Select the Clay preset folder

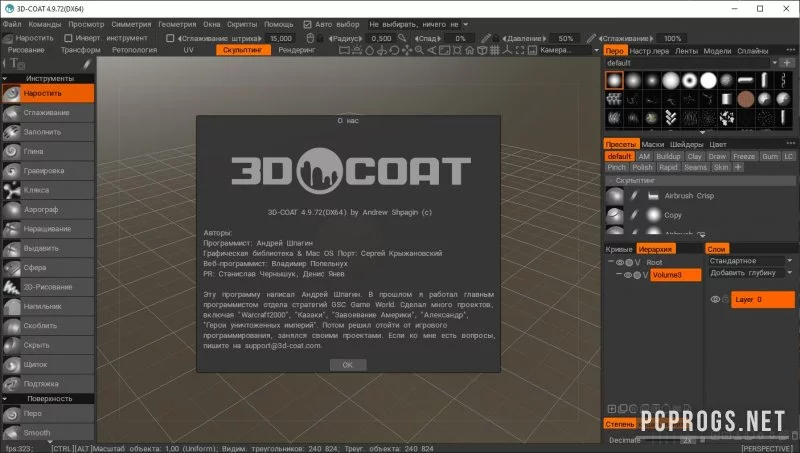[694, 157]
